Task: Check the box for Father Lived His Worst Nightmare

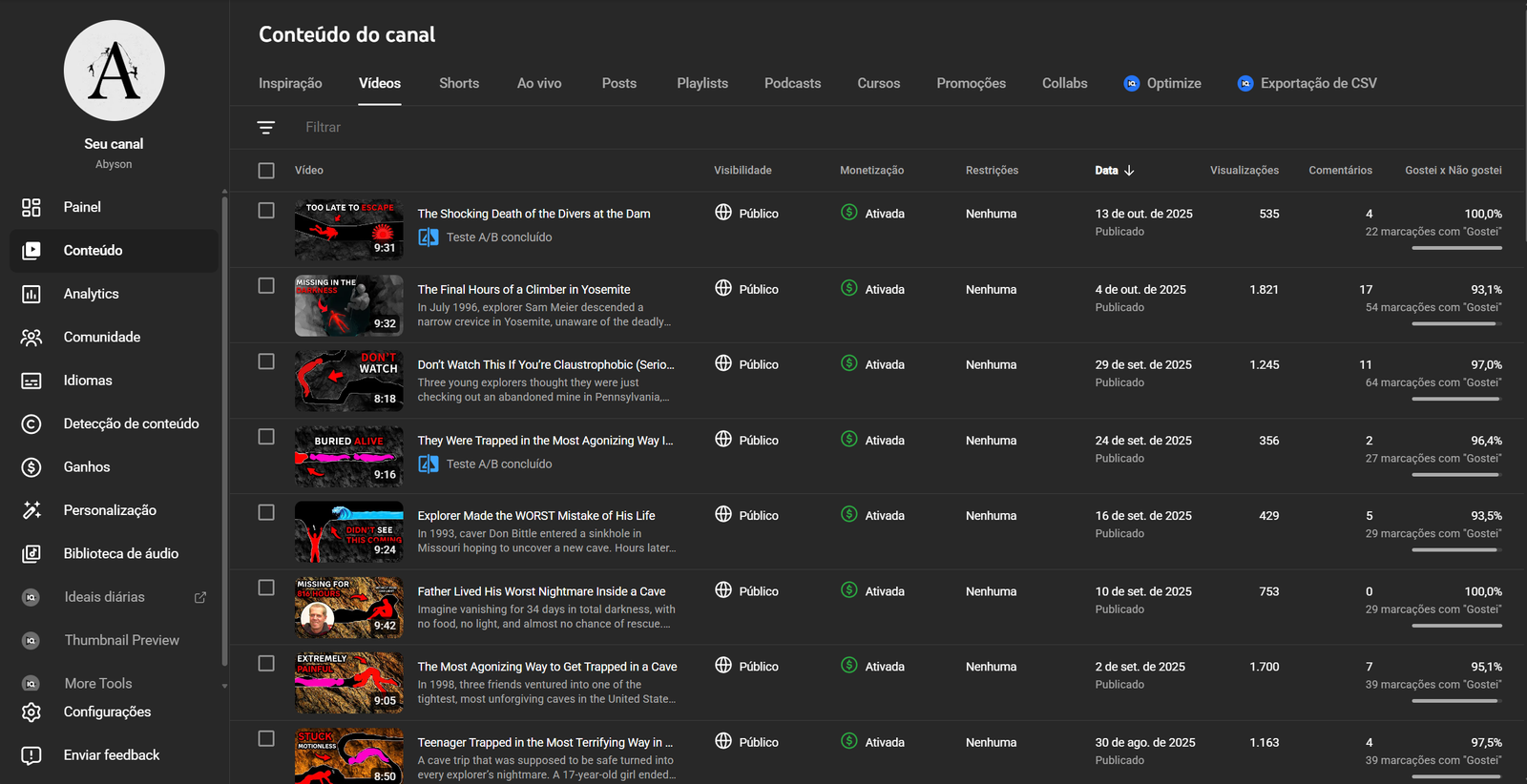Action: point(266,588)
